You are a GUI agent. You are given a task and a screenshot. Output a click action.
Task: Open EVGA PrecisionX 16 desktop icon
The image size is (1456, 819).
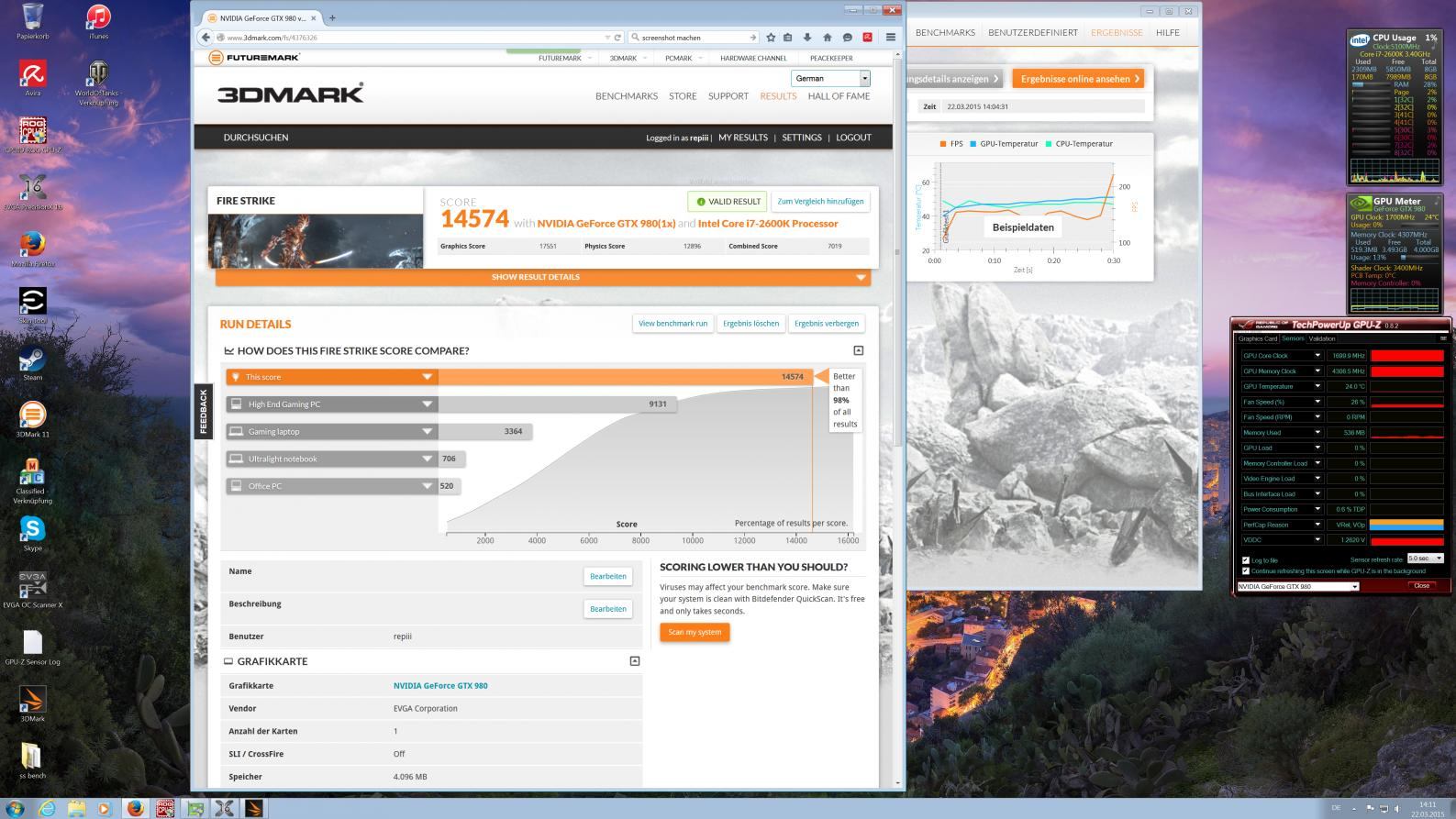[33, 192]
